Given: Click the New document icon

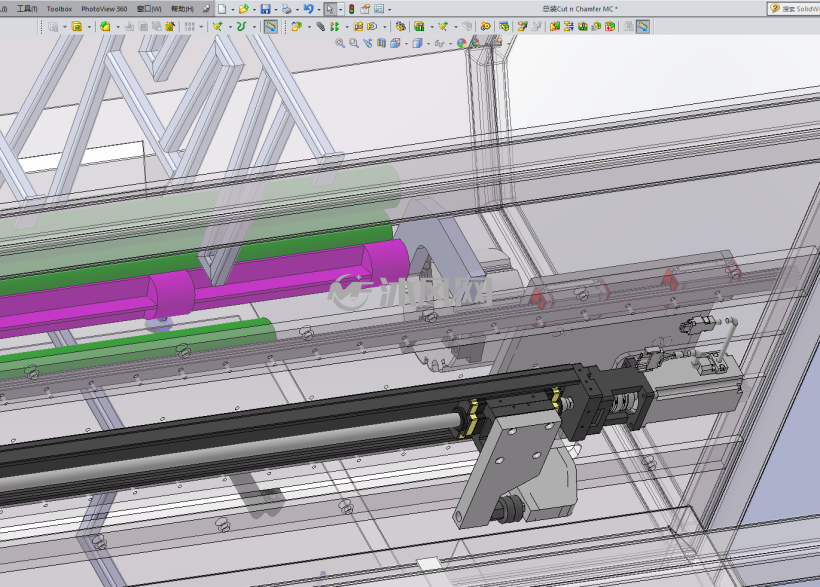Looking at the screenshot, I should pos(222,9).
